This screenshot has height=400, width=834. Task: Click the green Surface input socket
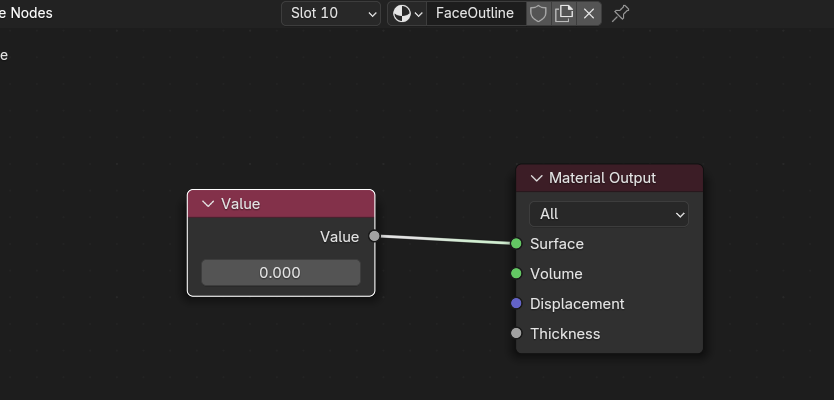516,244
